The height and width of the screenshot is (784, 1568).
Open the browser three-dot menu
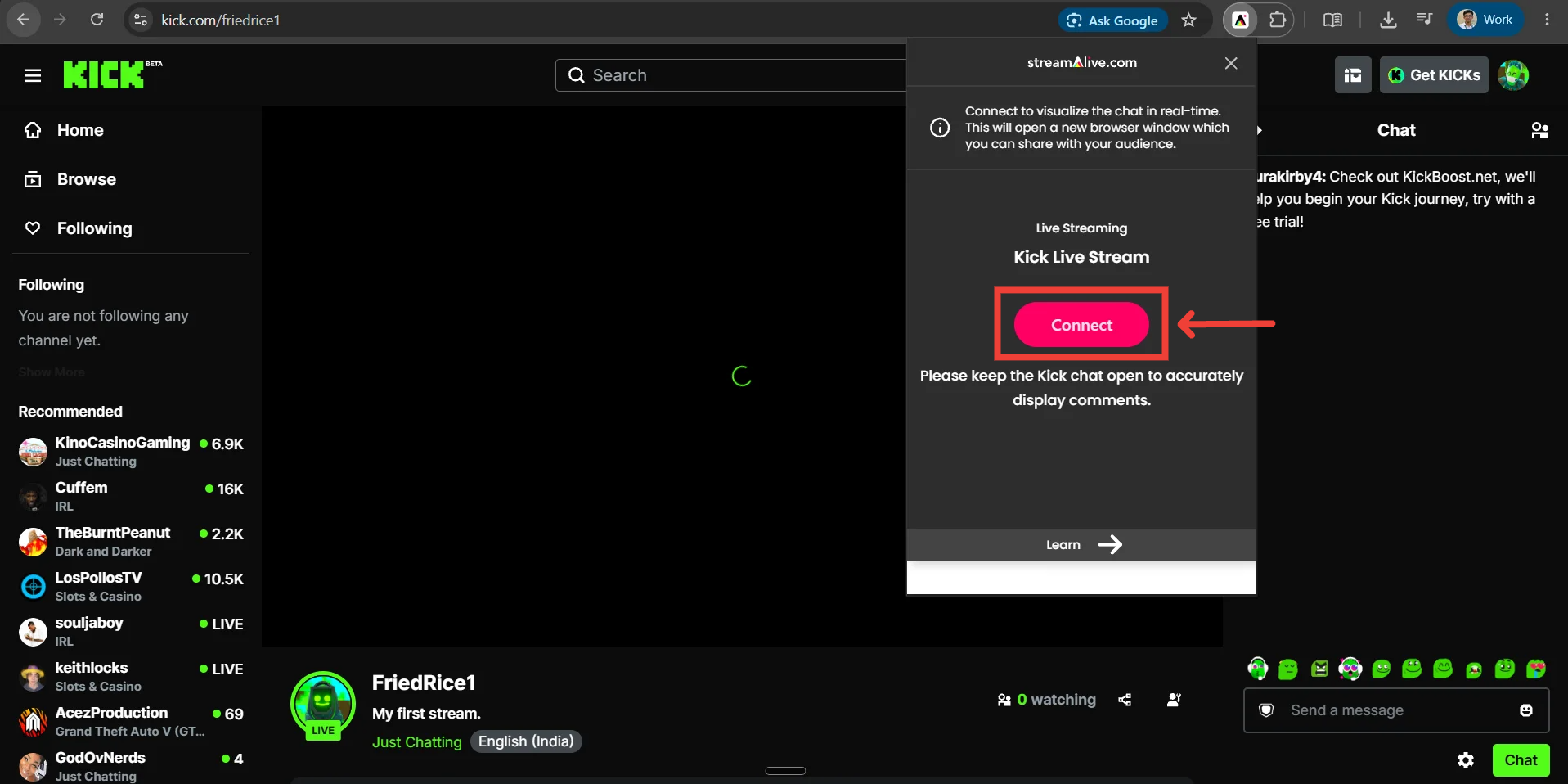pyautogui.click(x=1547, y=20)
